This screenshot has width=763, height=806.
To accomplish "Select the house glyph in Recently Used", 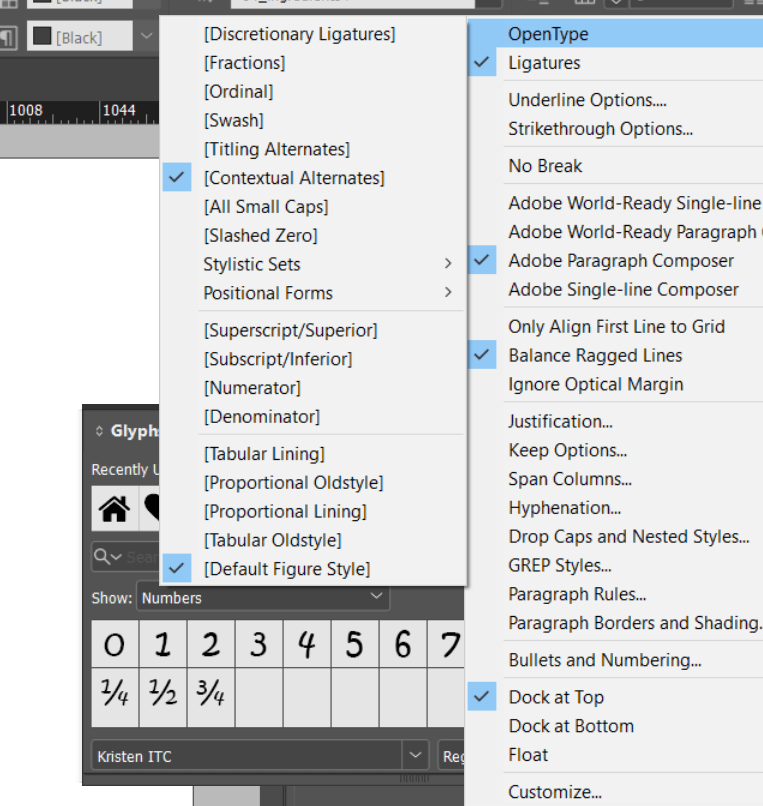I will [114, 508].
